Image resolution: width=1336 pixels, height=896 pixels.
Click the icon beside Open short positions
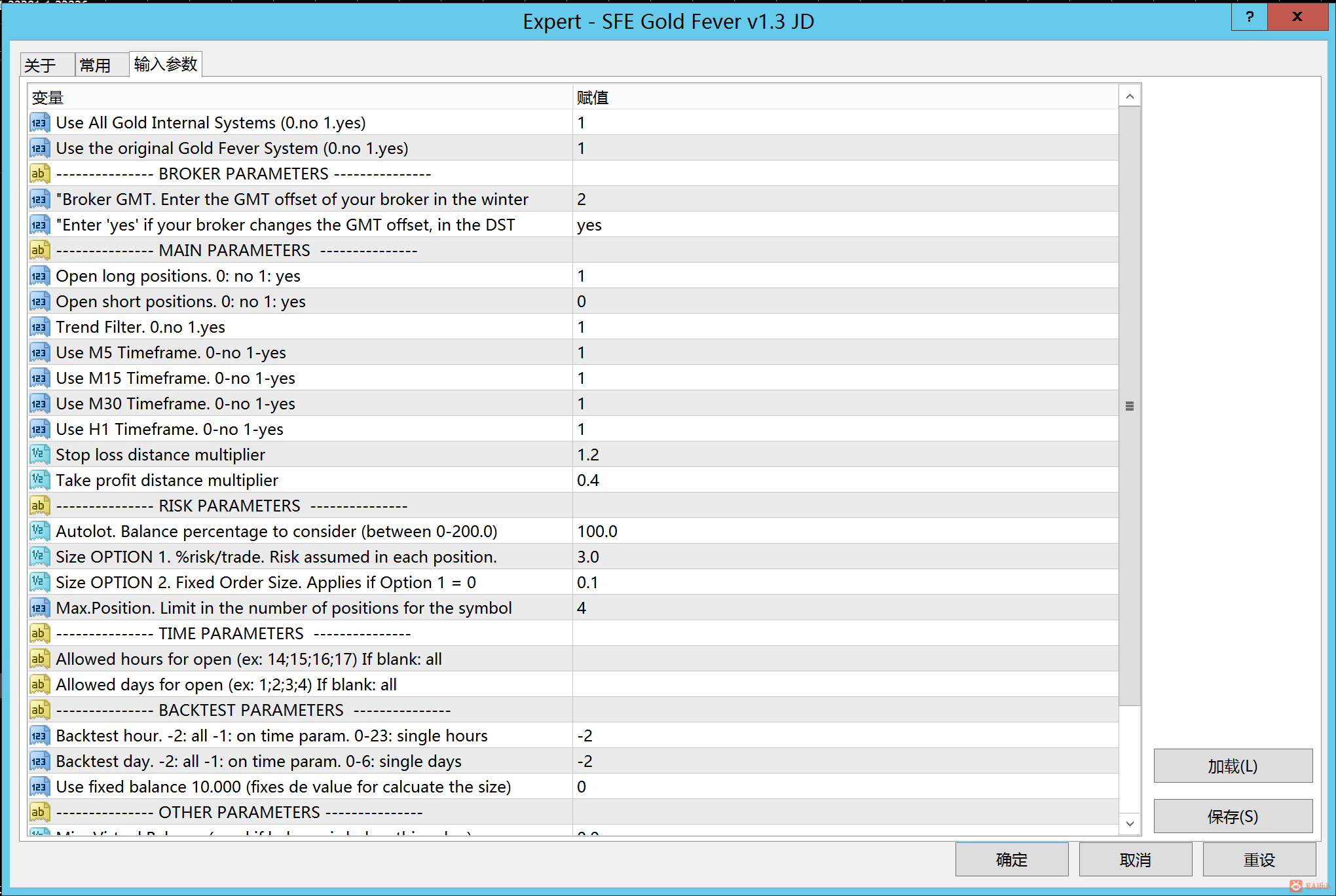coord(39,301)
